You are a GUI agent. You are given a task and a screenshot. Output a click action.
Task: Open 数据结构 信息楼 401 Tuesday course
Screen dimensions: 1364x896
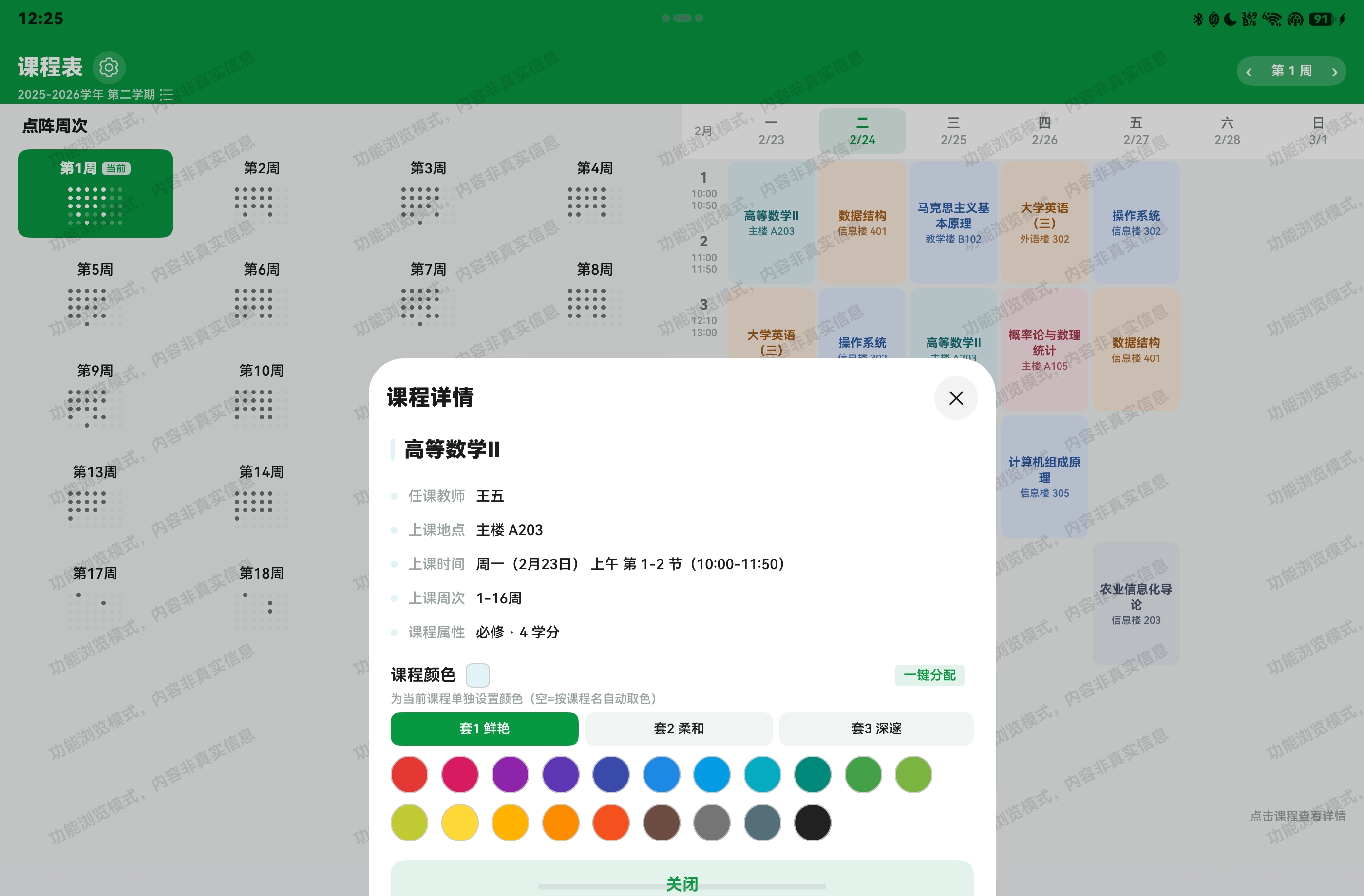click(x=862, y=222)
